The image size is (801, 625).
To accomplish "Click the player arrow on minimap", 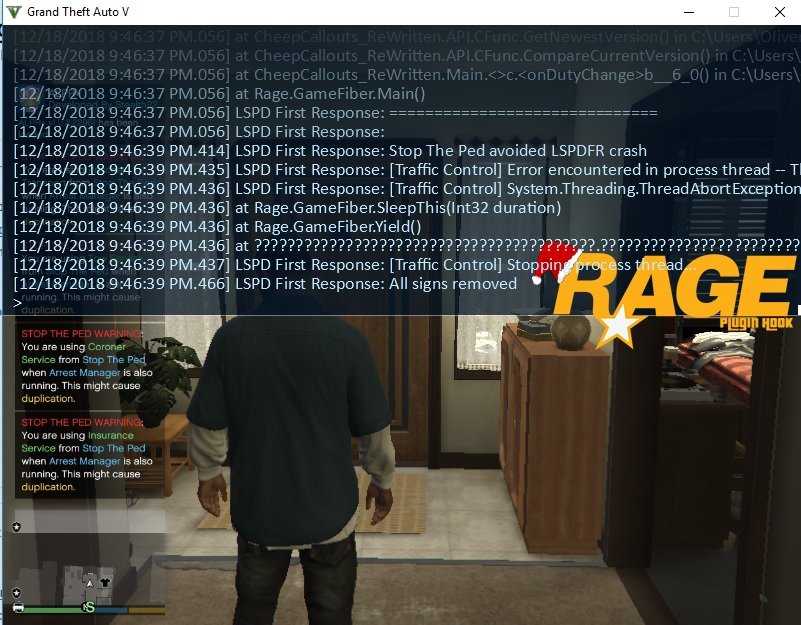I will [x=89, y=584].
